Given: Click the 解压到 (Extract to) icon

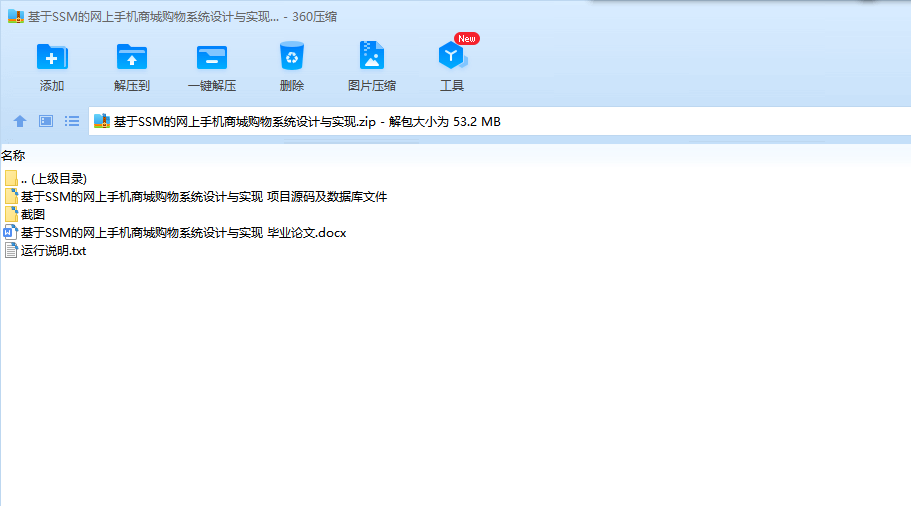Looking at the screenshot, I should [132, 57].
